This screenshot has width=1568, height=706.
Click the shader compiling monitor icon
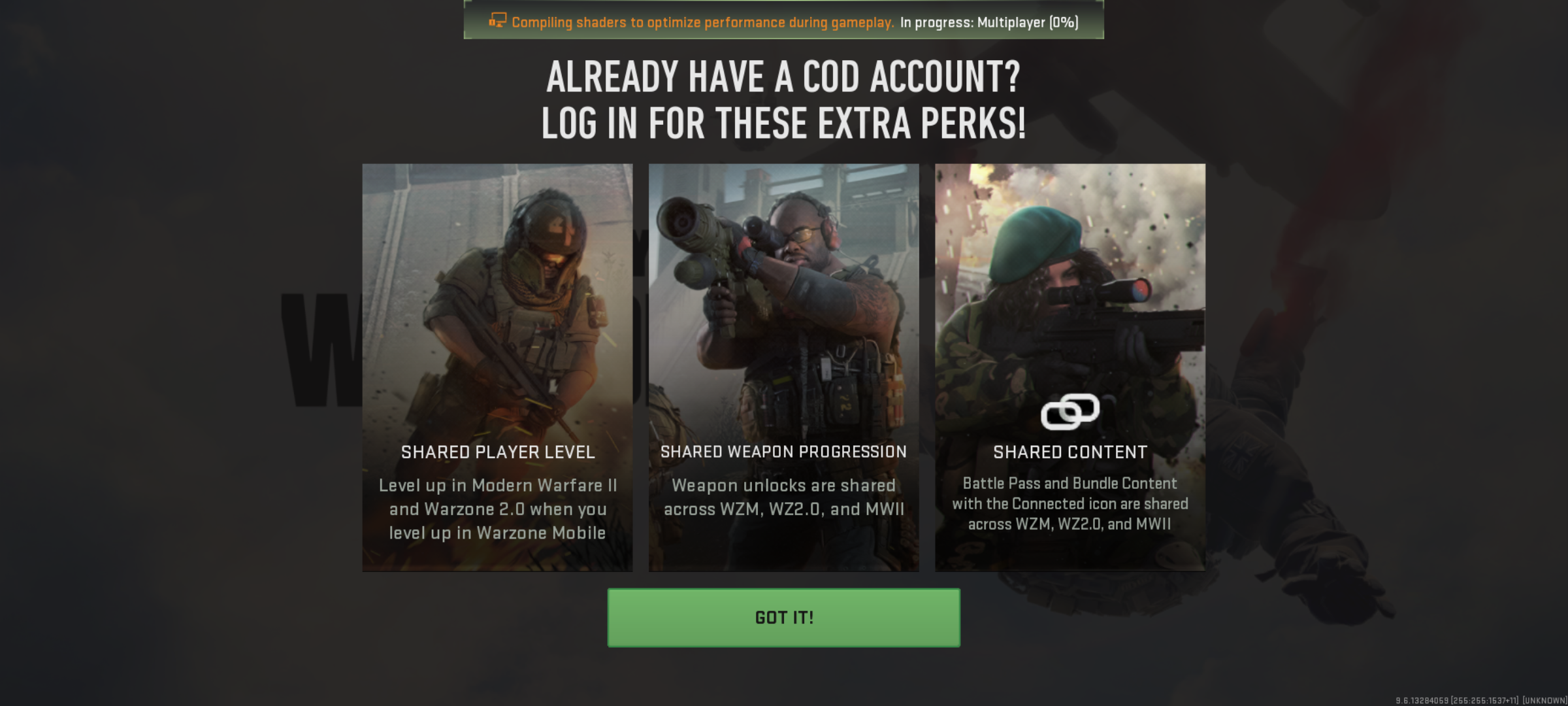point(497,21)
